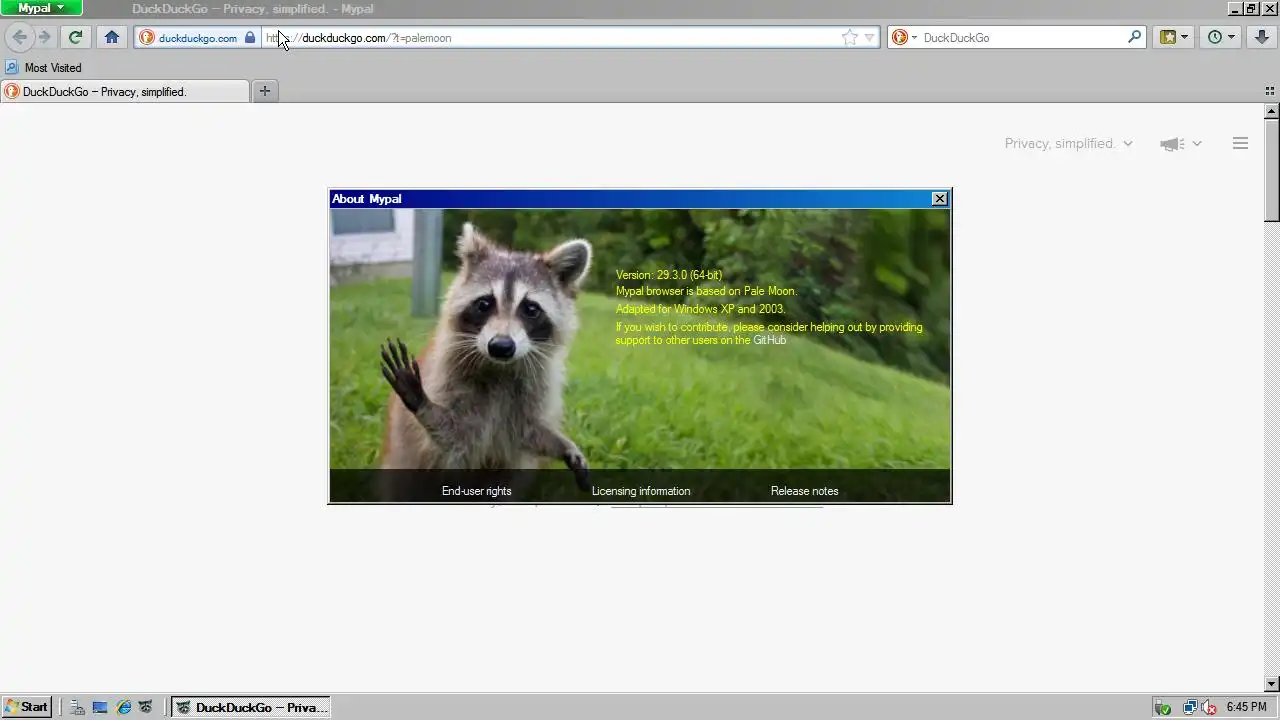Click the security shield tray icon

click(x=1162, y=707)
